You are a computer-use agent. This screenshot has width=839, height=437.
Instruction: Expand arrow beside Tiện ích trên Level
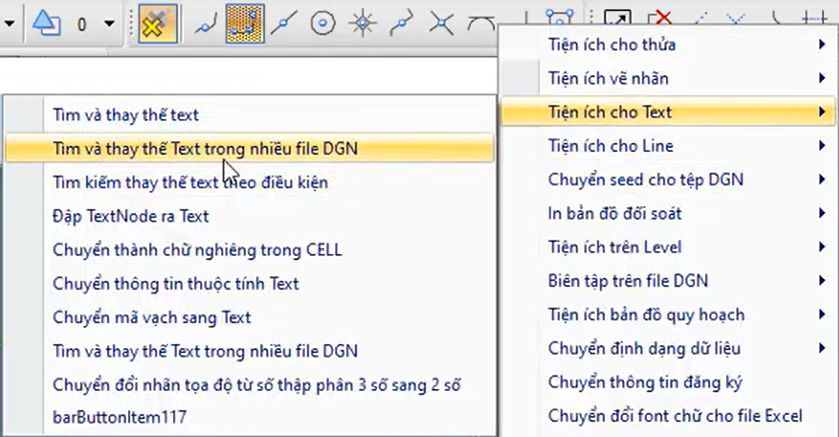pyautogui.click(x=822, y=247)
